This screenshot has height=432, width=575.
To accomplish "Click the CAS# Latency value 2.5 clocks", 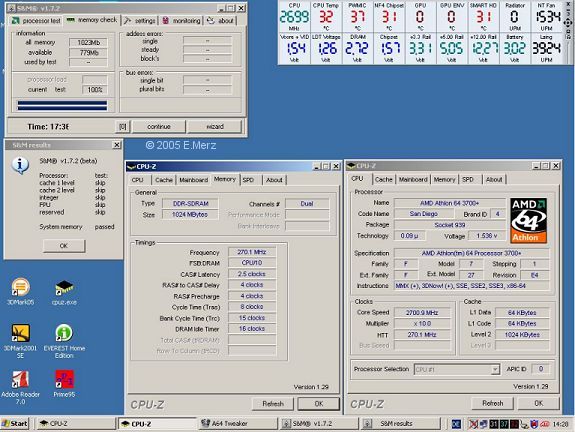I will click(252, 274).
